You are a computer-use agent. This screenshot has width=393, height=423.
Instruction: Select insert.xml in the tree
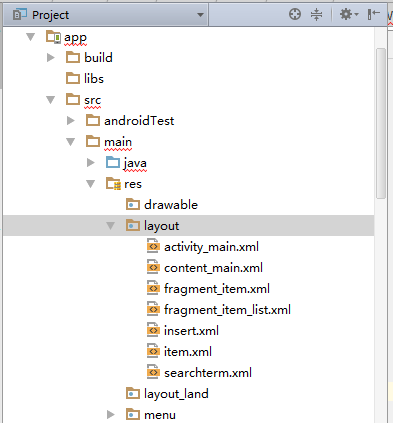pos(191,331)
